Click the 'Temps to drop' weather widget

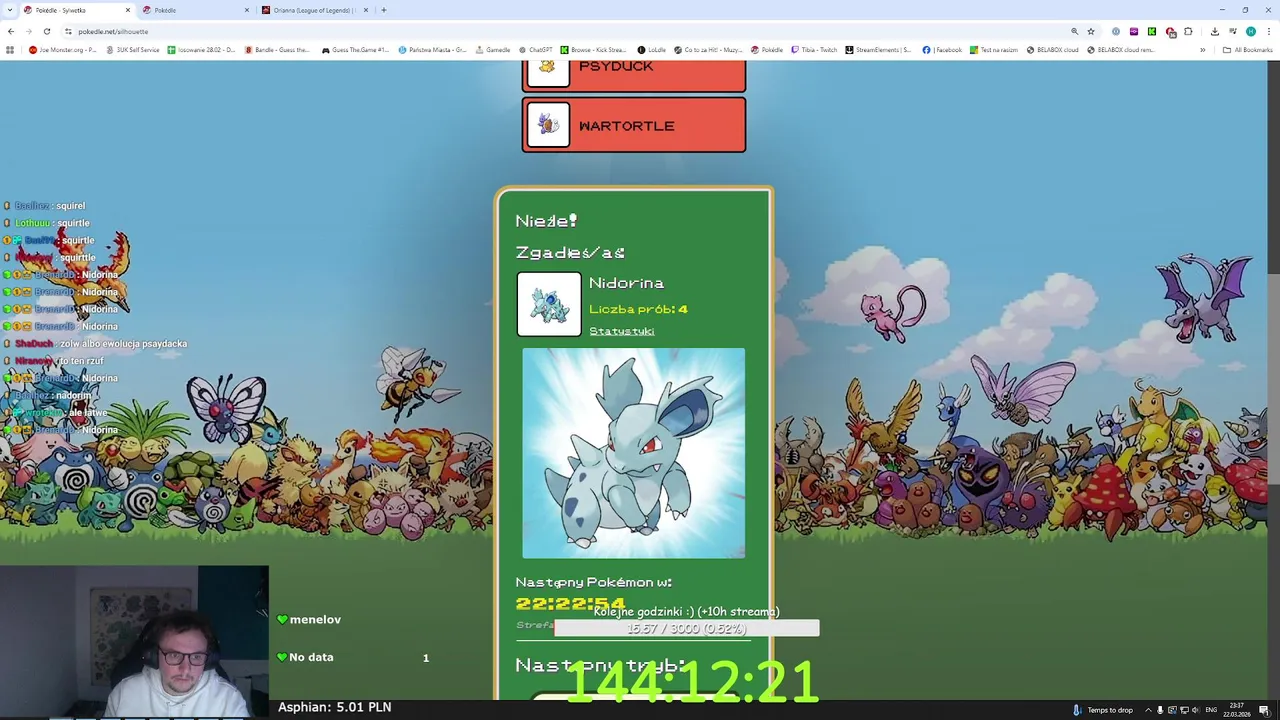(x=1102, y=710)
